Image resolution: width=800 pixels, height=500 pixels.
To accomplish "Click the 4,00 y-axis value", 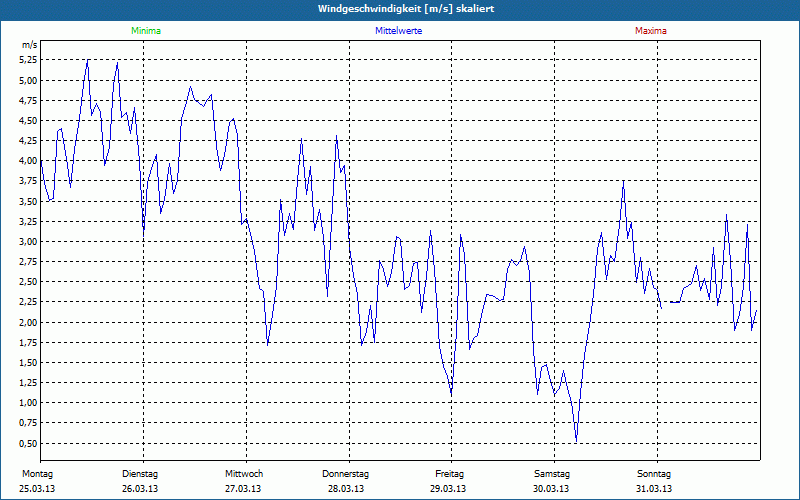I will (x=30, y=161).
